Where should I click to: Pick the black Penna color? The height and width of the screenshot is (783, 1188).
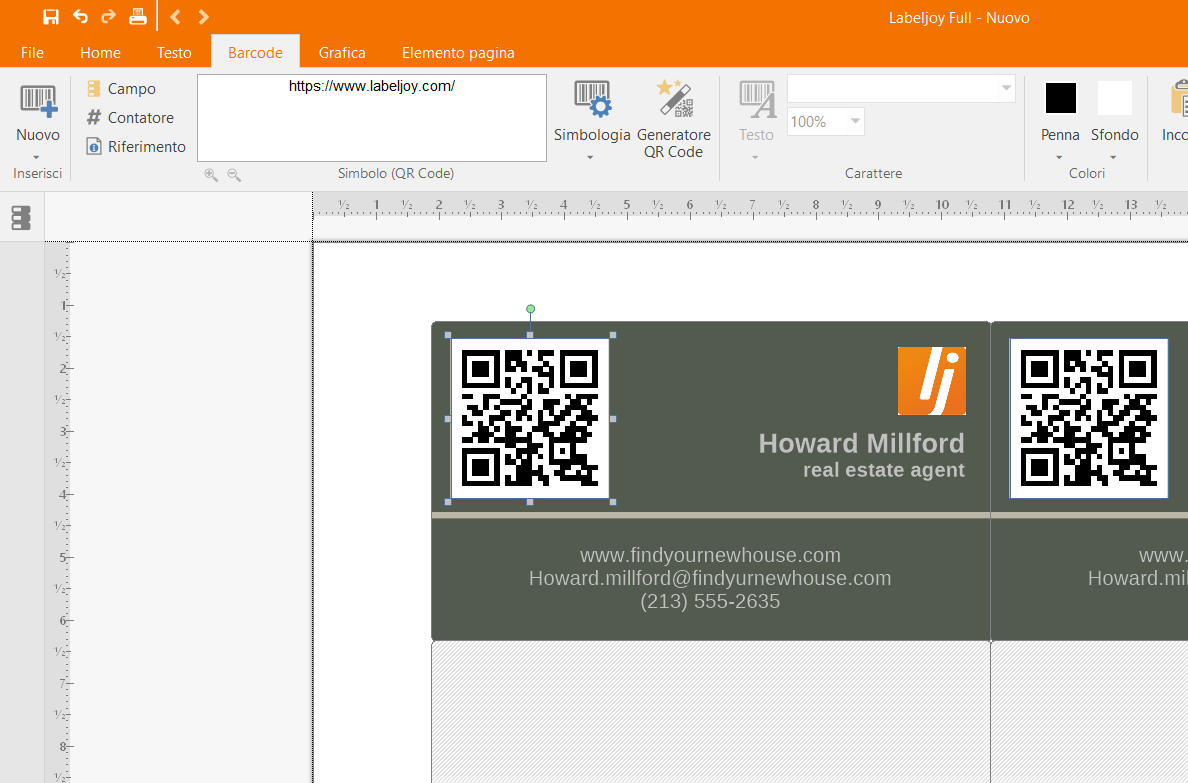coord(1061,99)
